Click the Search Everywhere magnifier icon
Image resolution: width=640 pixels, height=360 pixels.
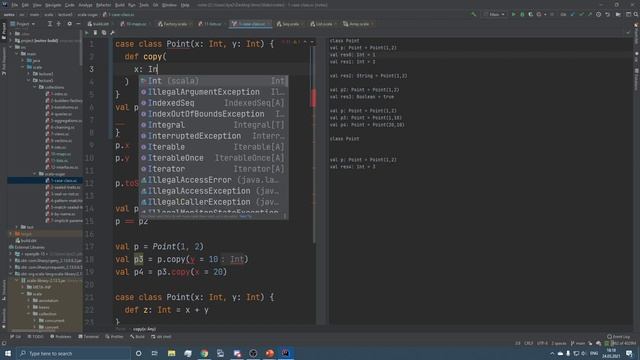click(636, 14)
